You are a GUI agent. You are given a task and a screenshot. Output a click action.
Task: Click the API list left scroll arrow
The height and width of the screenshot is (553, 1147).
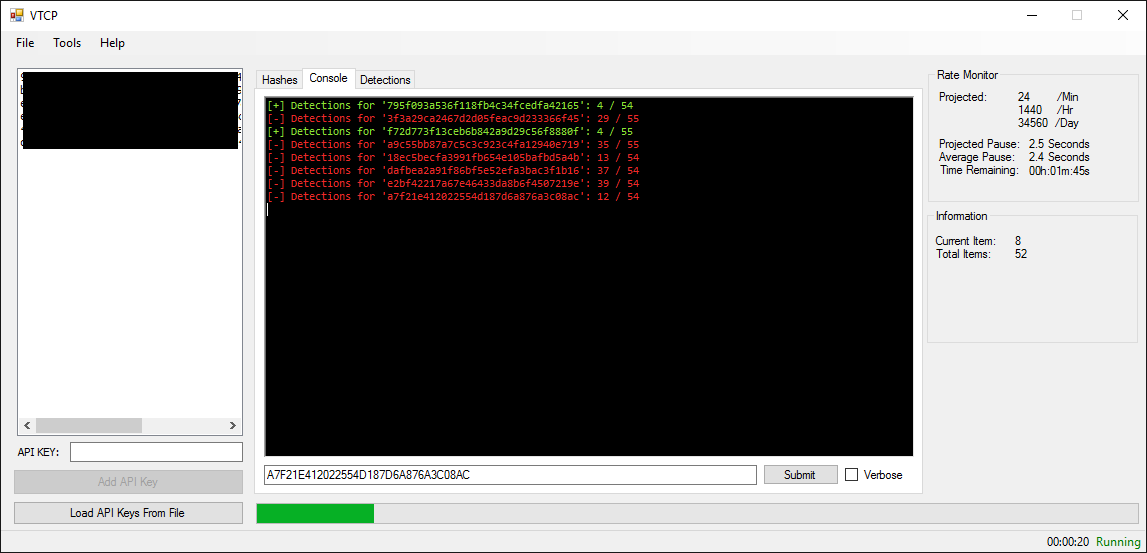(x=27, y=426)
